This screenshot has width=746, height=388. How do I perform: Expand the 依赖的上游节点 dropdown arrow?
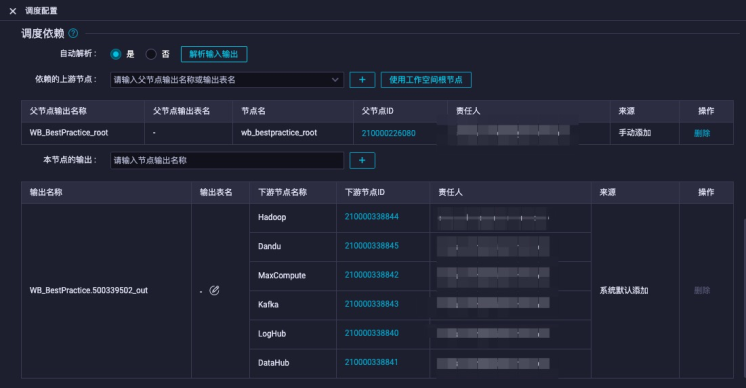(335, 80)
